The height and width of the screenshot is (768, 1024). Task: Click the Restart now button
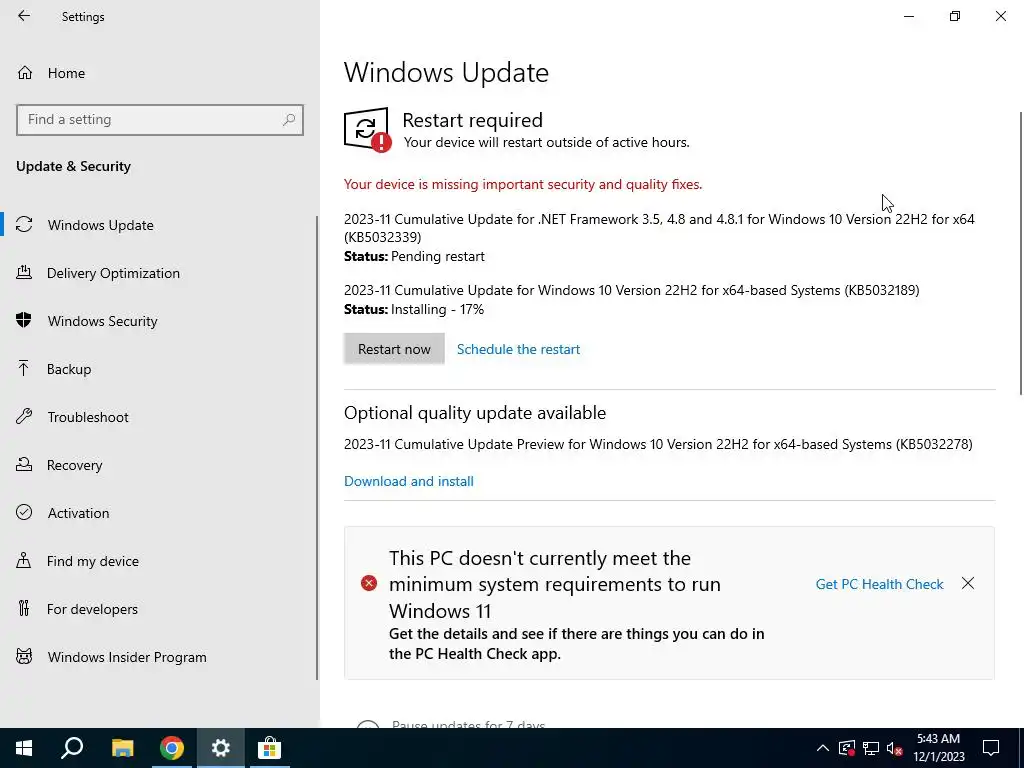(x=394, y=349)
